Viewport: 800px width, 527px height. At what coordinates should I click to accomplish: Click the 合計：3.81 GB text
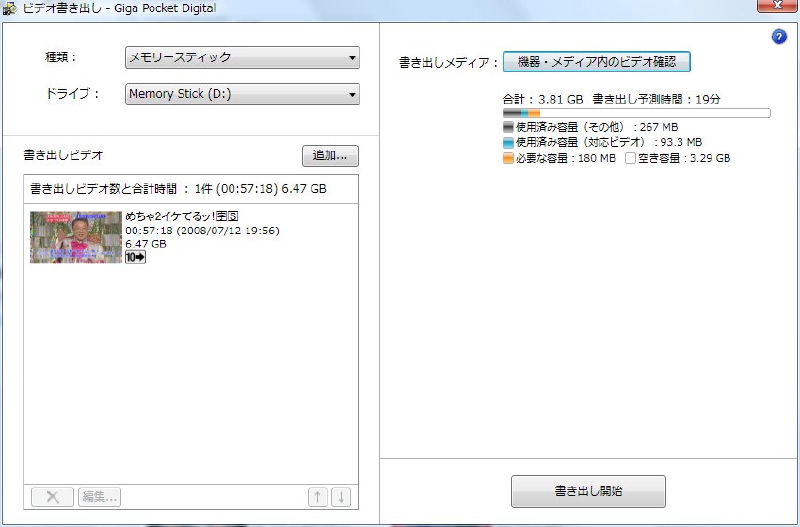point(543,99)
